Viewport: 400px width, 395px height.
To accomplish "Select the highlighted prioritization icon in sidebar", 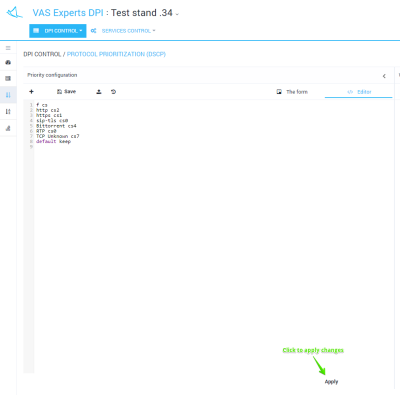I will (8, 95).
